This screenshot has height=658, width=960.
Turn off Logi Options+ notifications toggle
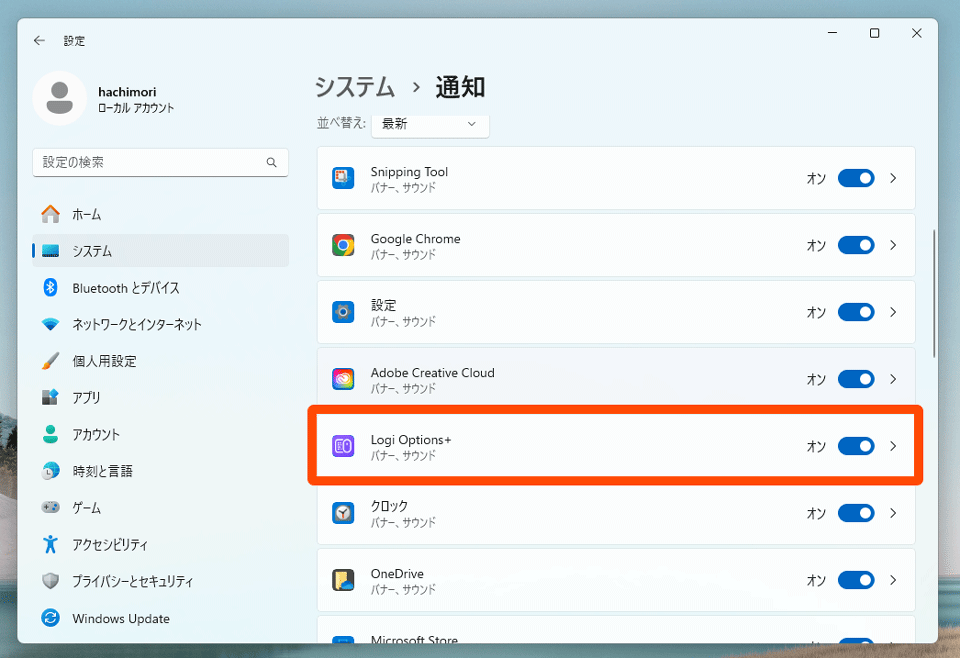coord(856,446)
